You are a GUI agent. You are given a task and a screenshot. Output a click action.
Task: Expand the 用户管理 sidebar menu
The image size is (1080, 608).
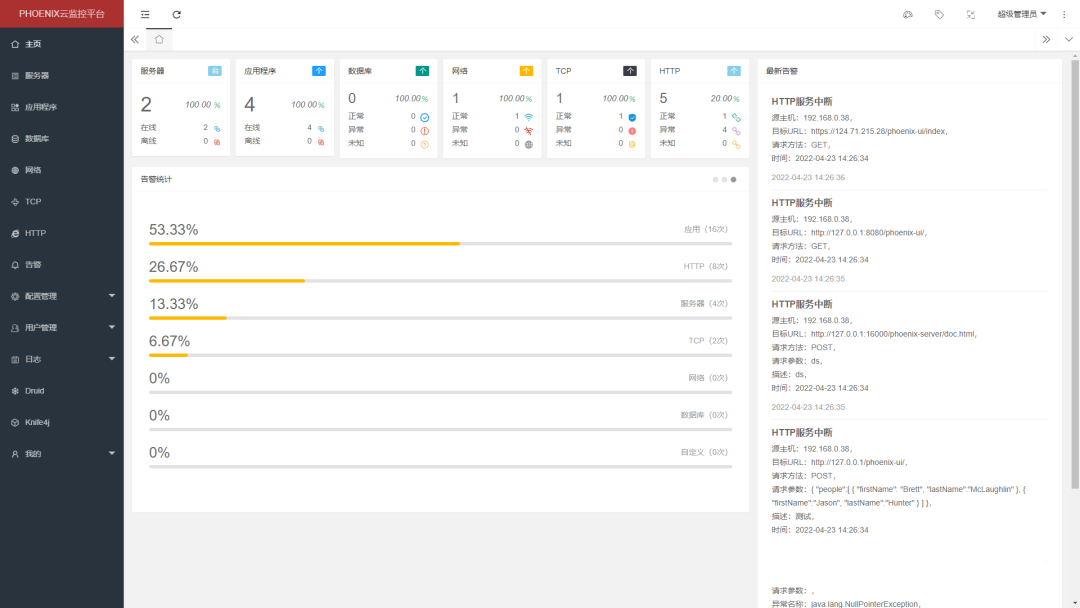pos(61,327)
